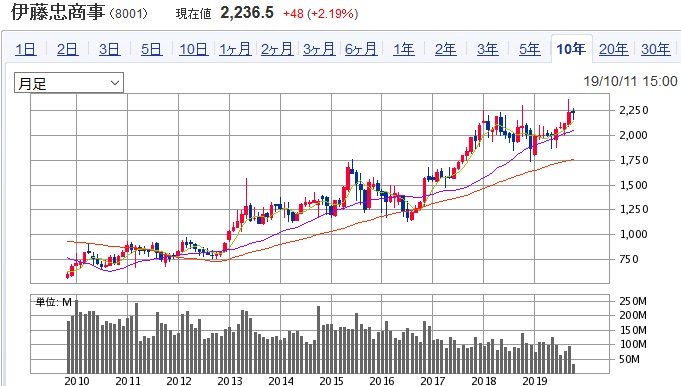Switch chart range to 5日
This screenshot has height=386, width=681.
[x=151, y=49]
